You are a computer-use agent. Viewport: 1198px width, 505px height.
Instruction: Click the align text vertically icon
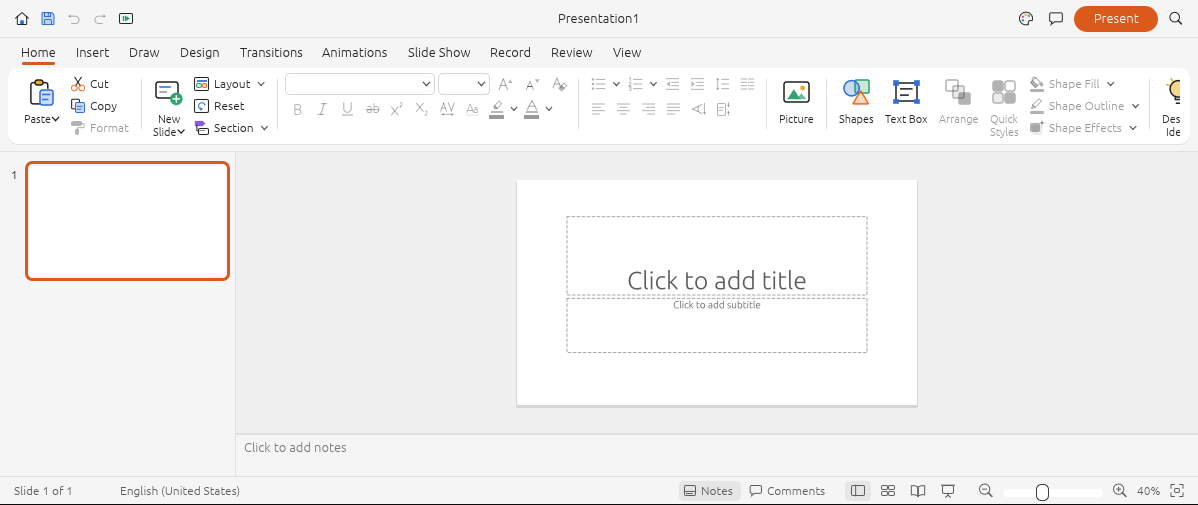[x=724, y=109]
